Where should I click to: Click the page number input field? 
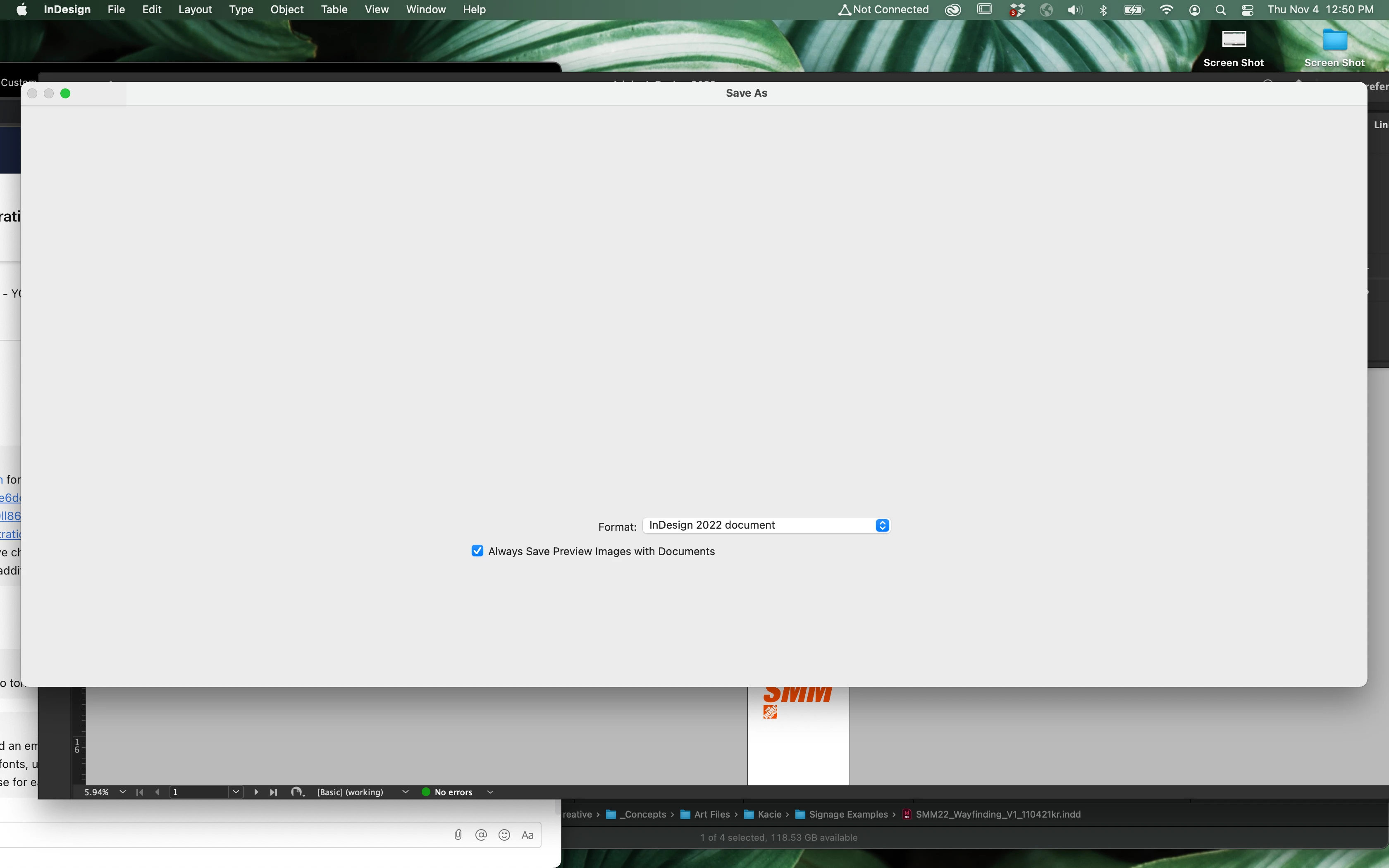click(198, 792)
